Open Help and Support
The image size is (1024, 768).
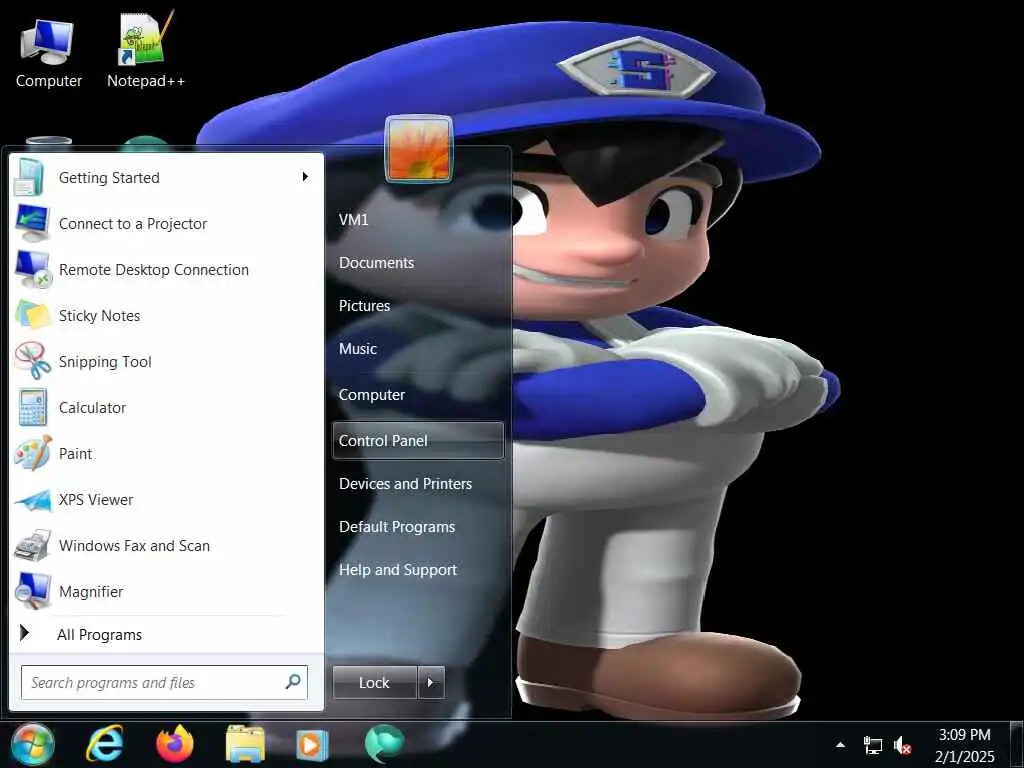point(398,570)
